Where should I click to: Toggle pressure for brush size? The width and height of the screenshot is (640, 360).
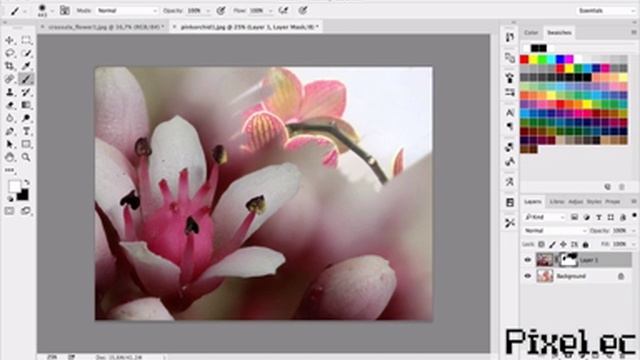[302, 11]
